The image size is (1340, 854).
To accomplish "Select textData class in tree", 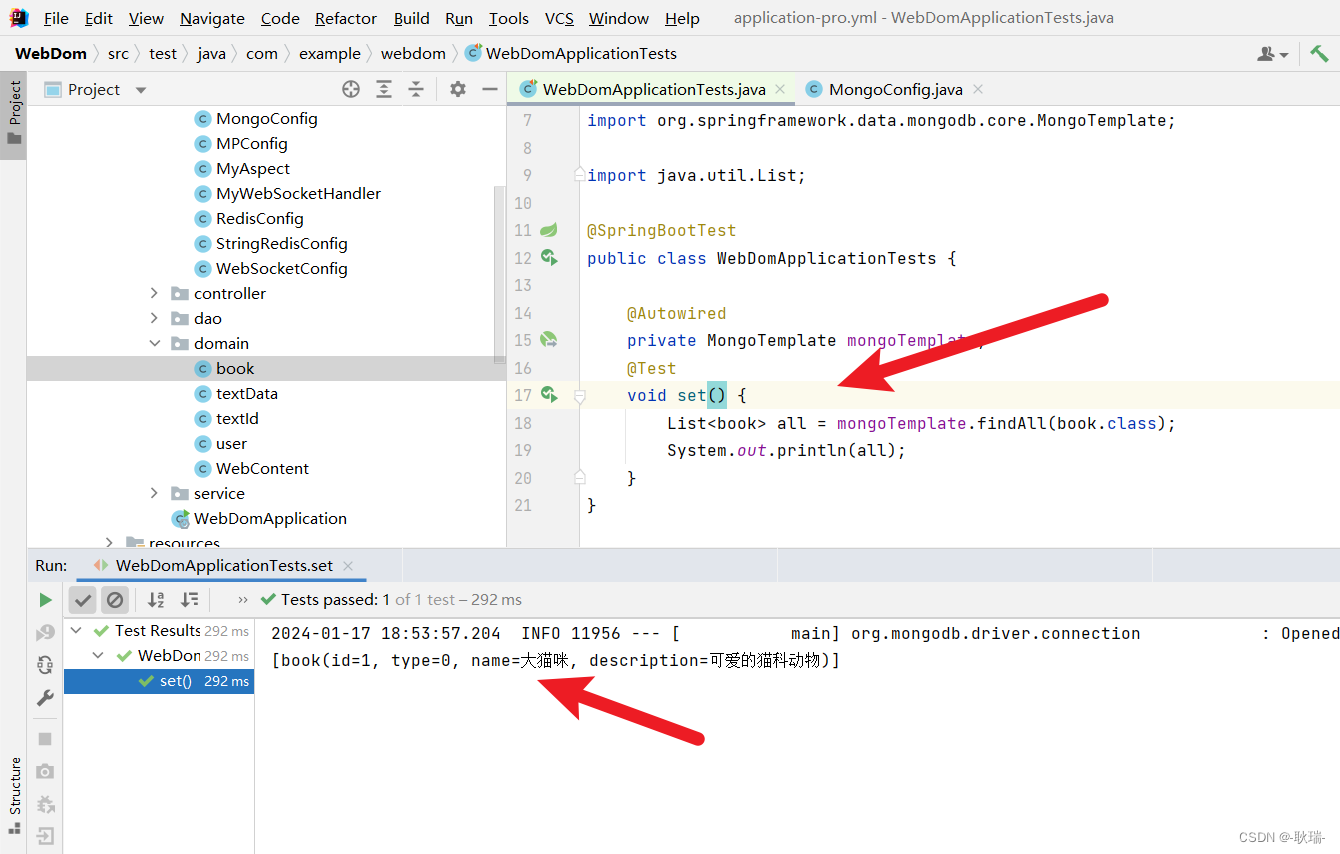I will tap(246, 393).
